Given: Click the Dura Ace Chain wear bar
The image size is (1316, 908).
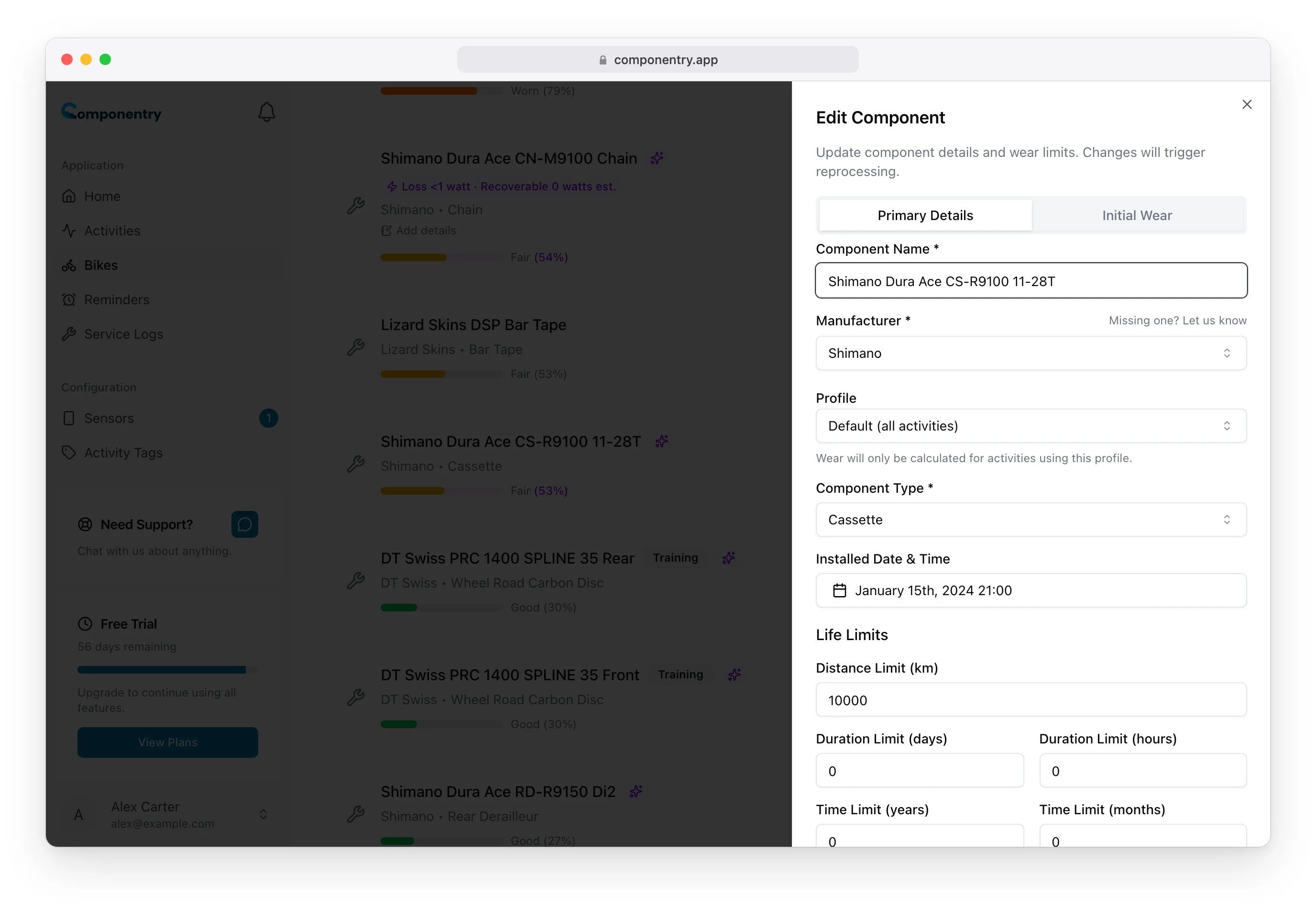Looking at the screenshot, I should [442, 257].
